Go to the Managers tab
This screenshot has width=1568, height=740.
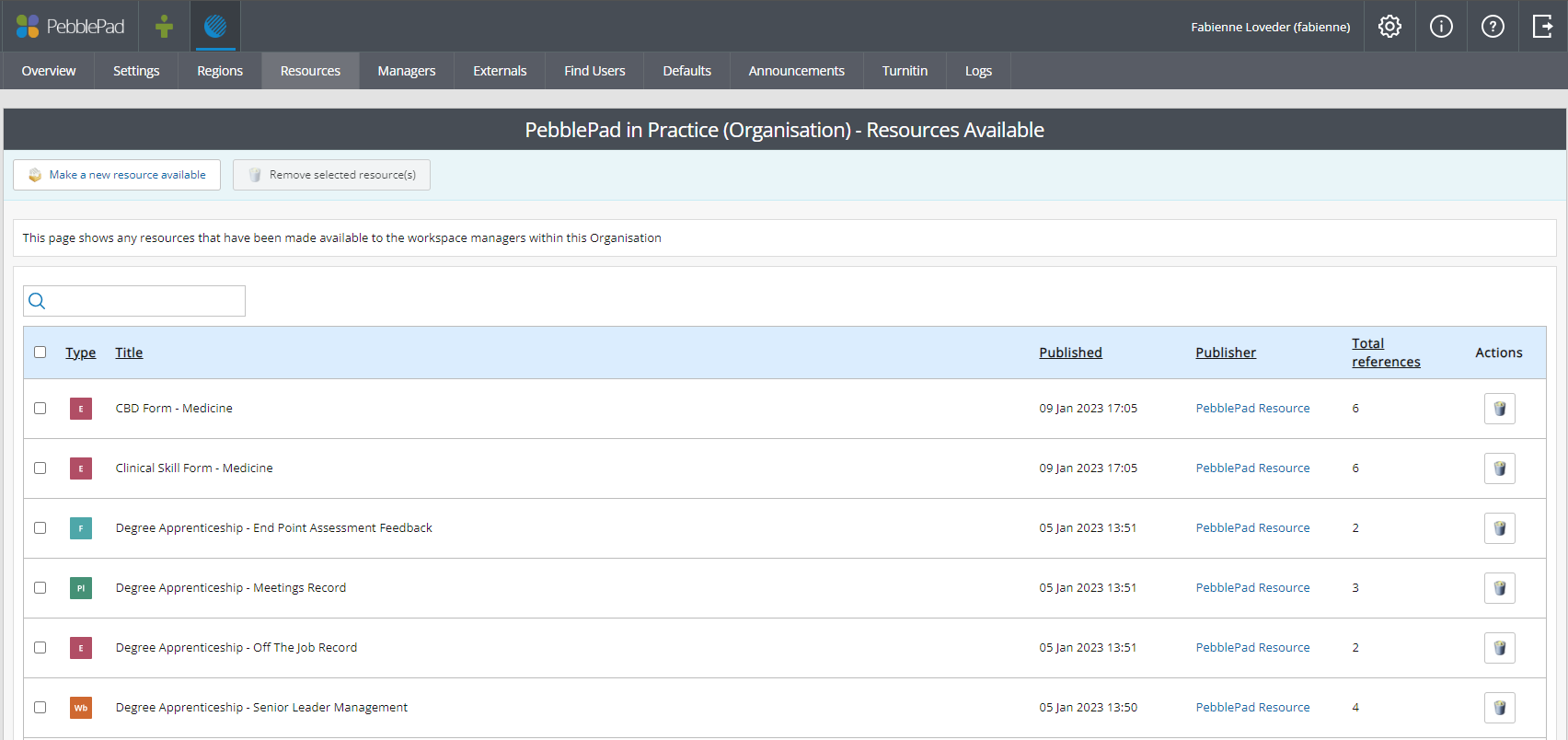pos(407,71)
